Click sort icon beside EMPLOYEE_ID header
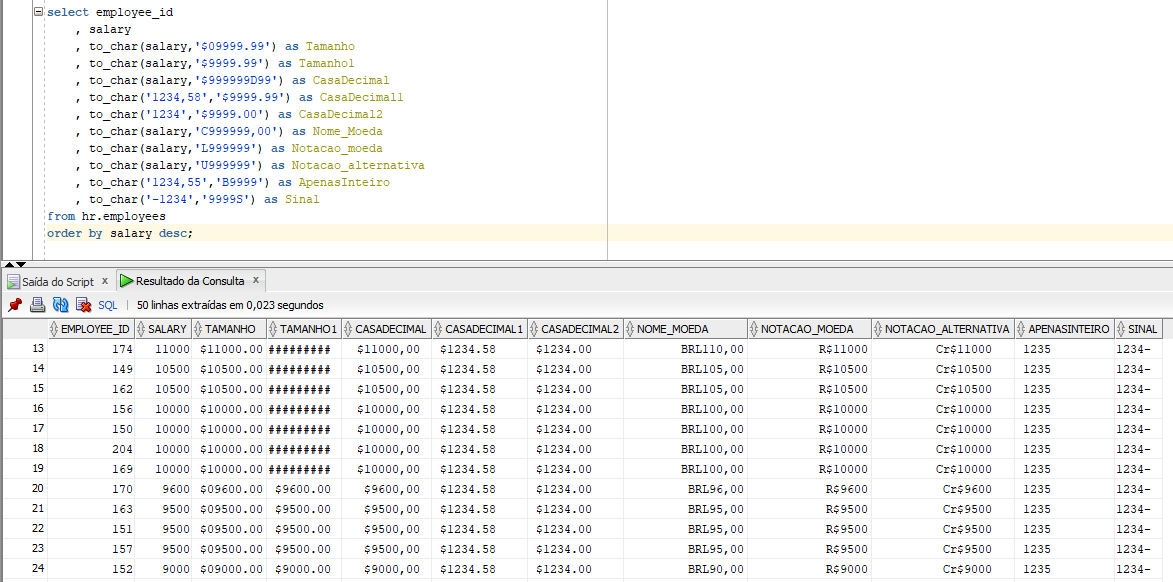Screen dimensions: 1173x582 (x=54, y=328)
